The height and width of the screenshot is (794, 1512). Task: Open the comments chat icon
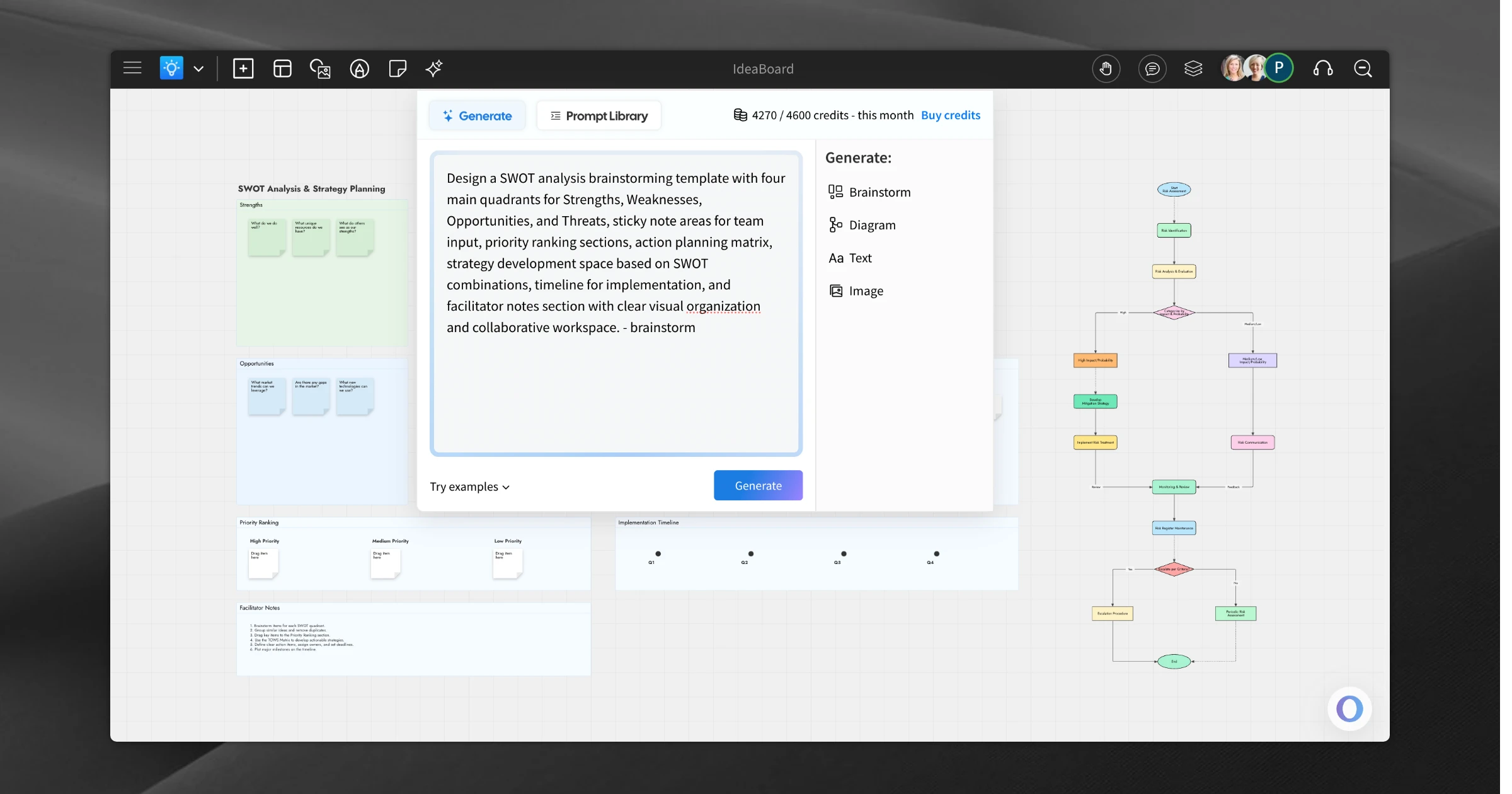point(1152,69)
